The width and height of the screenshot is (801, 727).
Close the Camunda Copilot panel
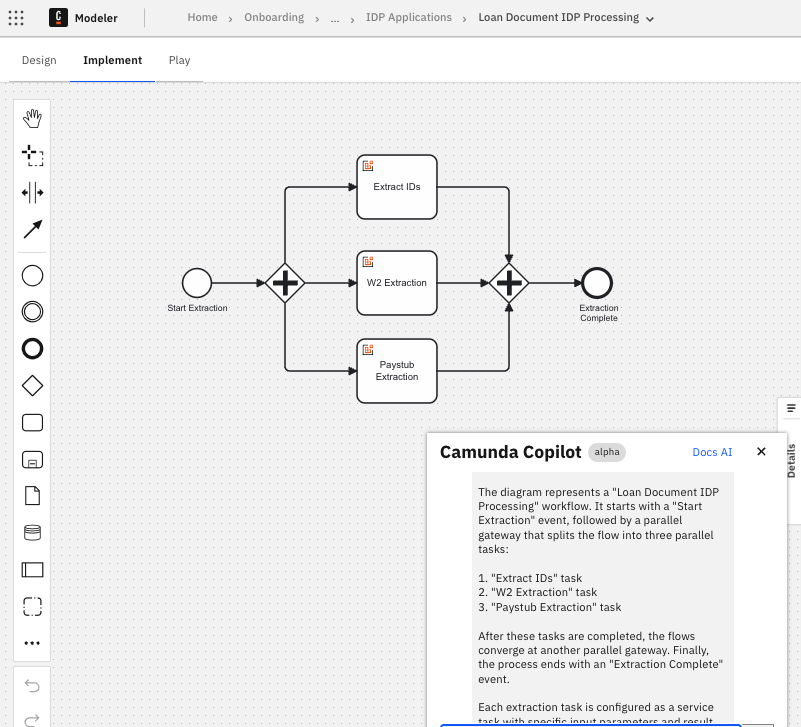point(761,452)
